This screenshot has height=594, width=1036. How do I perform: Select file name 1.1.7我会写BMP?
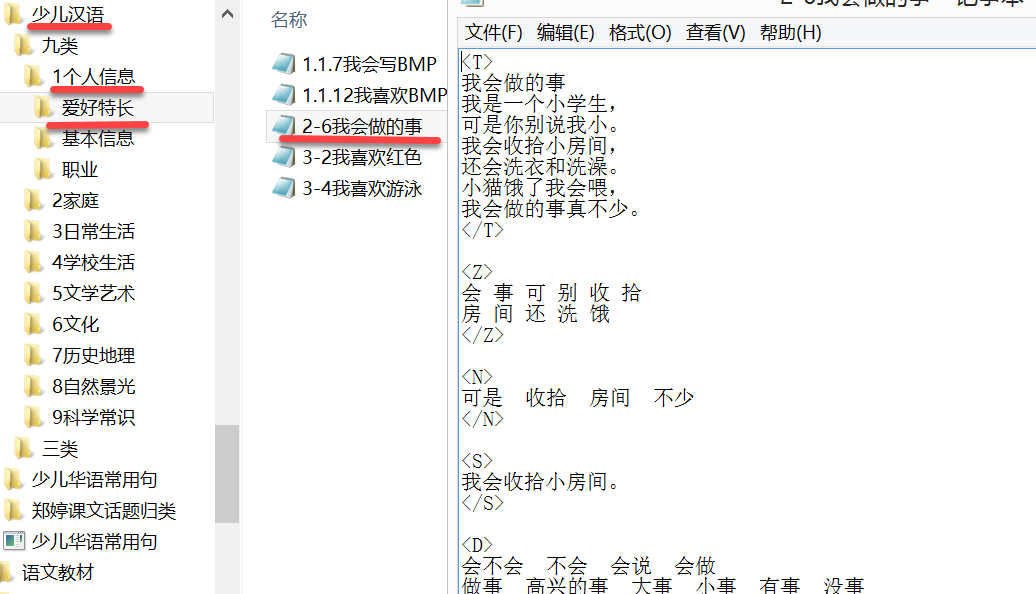[x=369, y=64]
